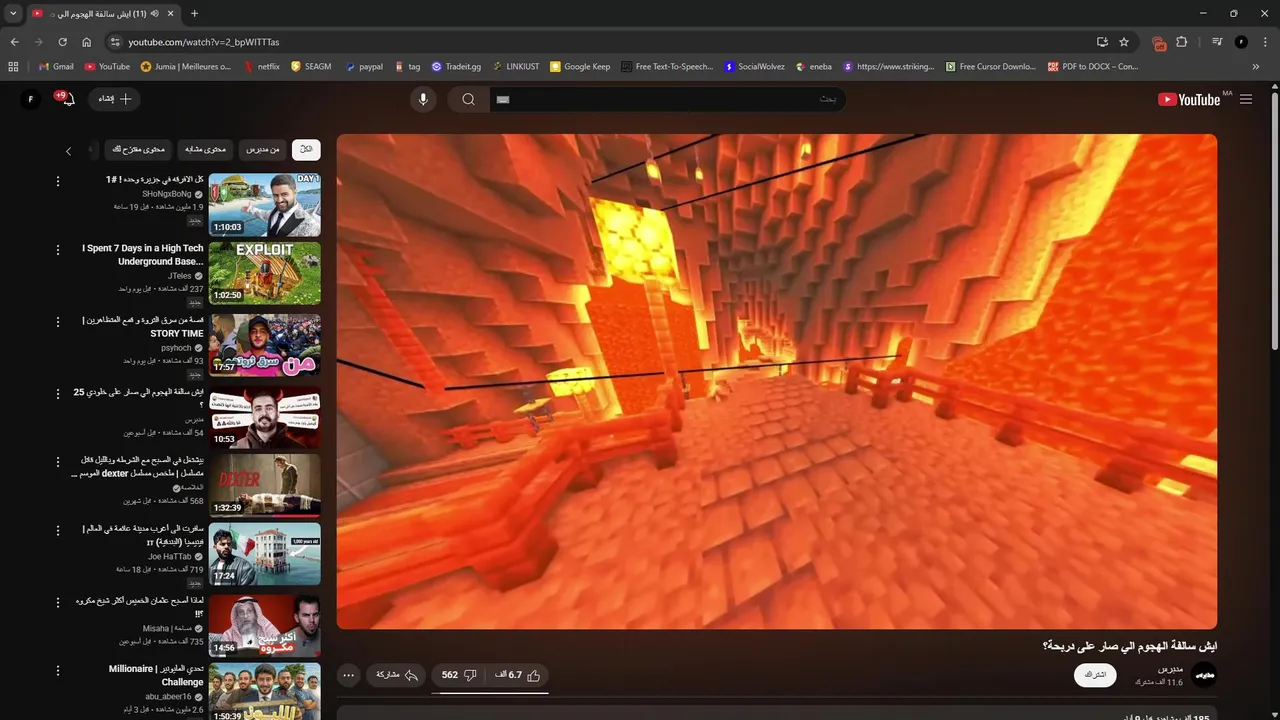This screenshot has width=1280, height=720.
Task: Click the like button showing 6.7
Action: (x=518, y=675)
